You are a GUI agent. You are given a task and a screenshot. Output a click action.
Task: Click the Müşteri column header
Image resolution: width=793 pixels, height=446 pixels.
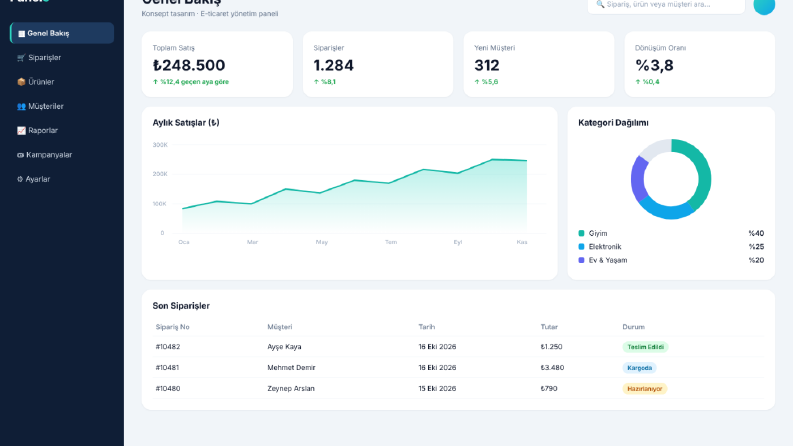click(280, 327)
